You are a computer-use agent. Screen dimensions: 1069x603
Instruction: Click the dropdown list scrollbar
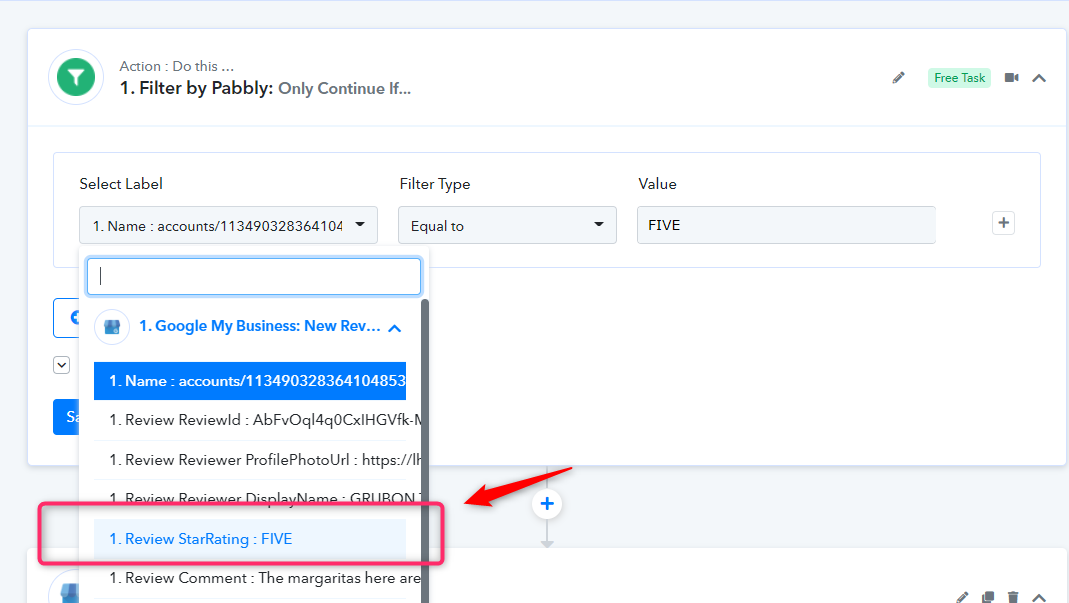pyautogui.click(x=425, y=450)
